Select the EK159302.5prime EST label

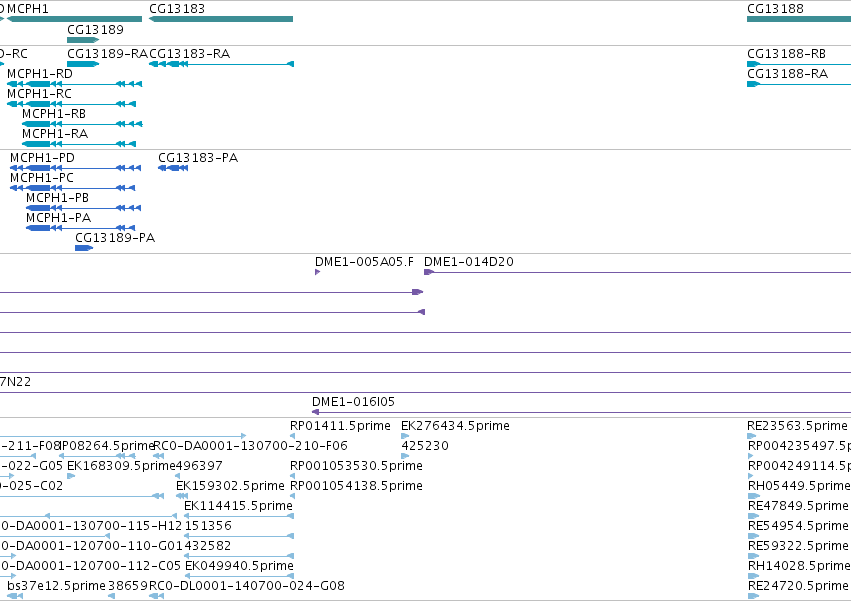[231, 486]
